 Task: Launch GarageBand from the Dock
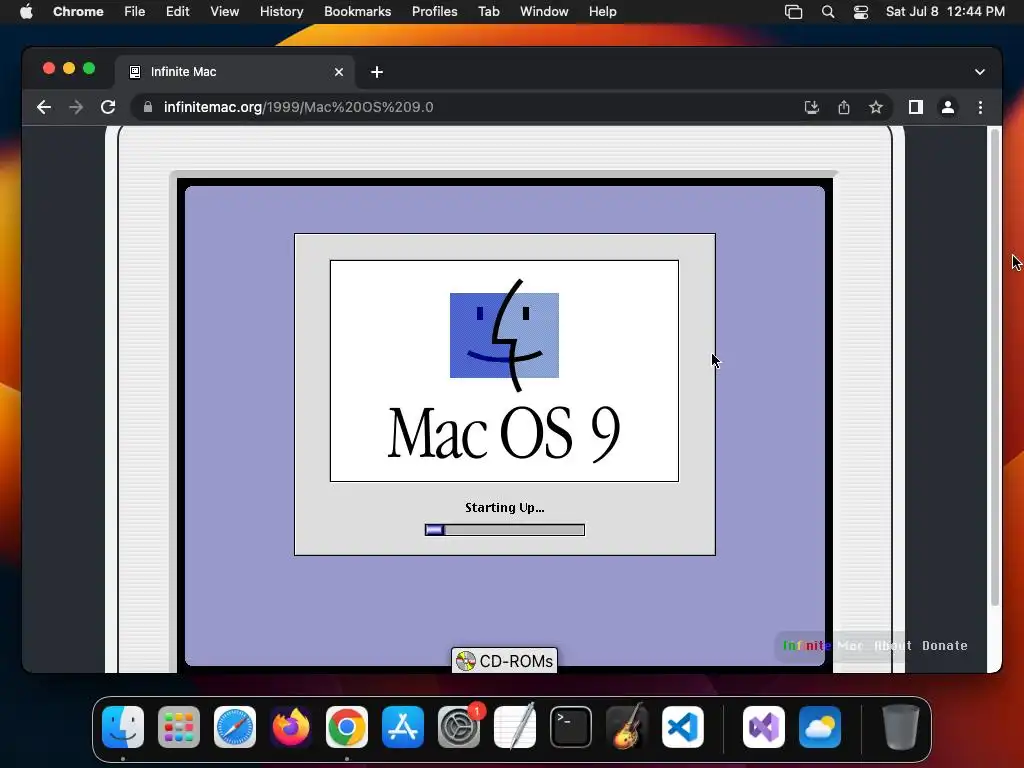(x=627, y=727)
